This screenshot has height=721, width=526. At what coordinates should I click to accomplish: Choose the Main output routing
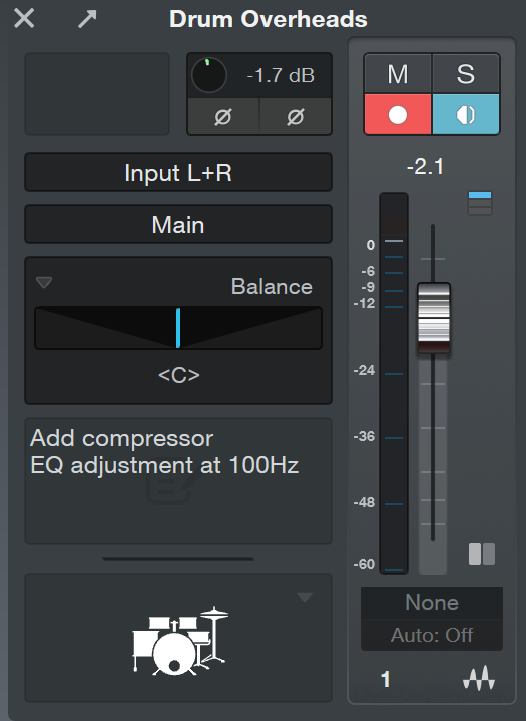178,224
